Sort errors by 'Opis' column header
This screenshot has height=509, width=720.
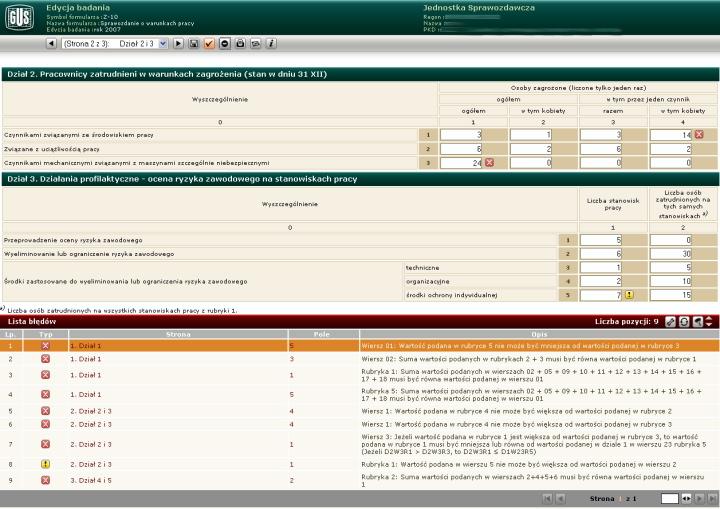(x=539, y=333)
